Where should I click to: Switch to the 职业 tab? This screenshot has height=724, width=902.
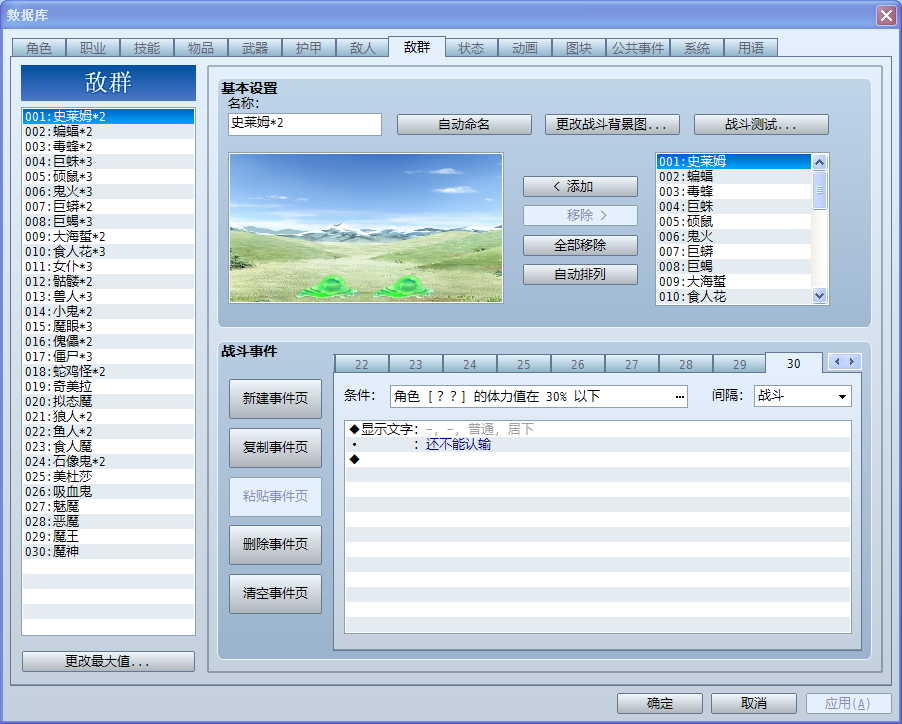93,48
